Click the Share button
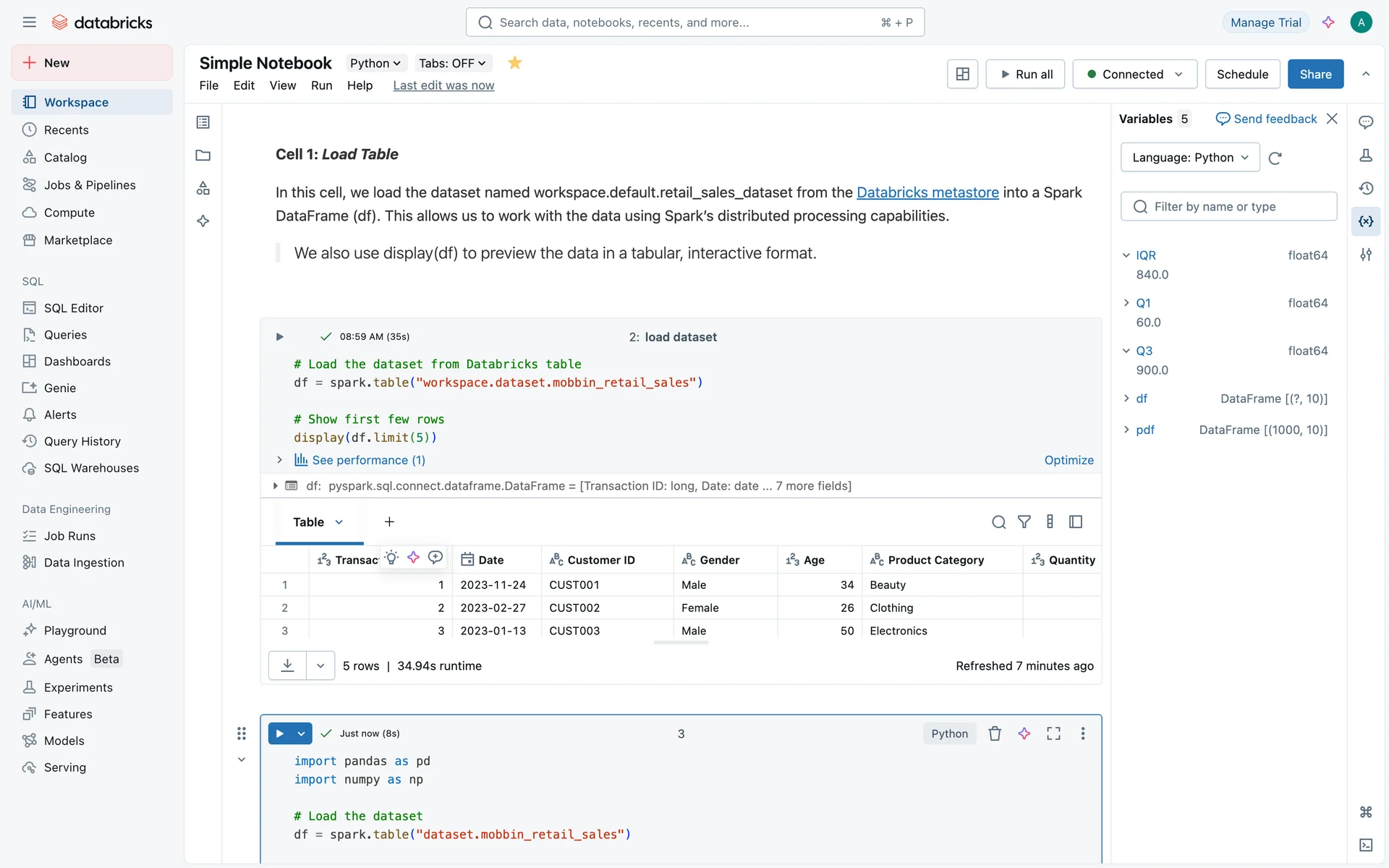Screen dimensions: 1389x868 pos(1314,74)
